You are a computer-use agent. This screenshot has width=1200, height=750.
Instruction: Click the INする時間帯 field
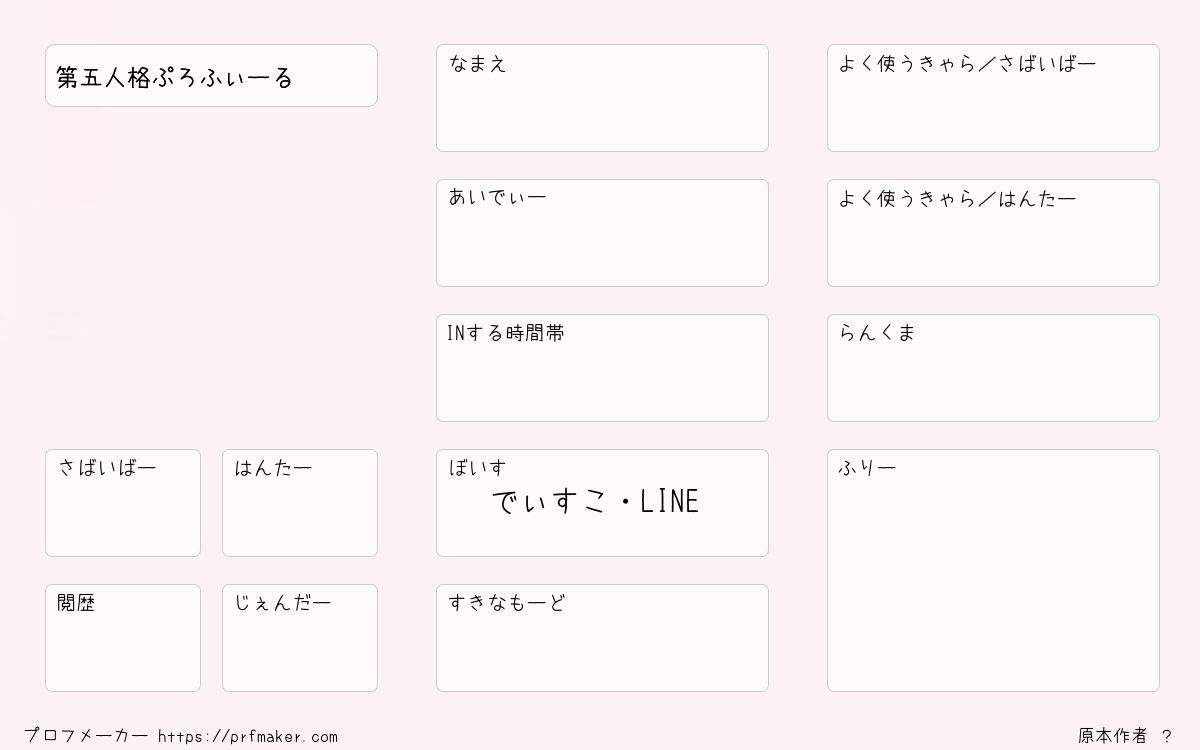[602, 368]
